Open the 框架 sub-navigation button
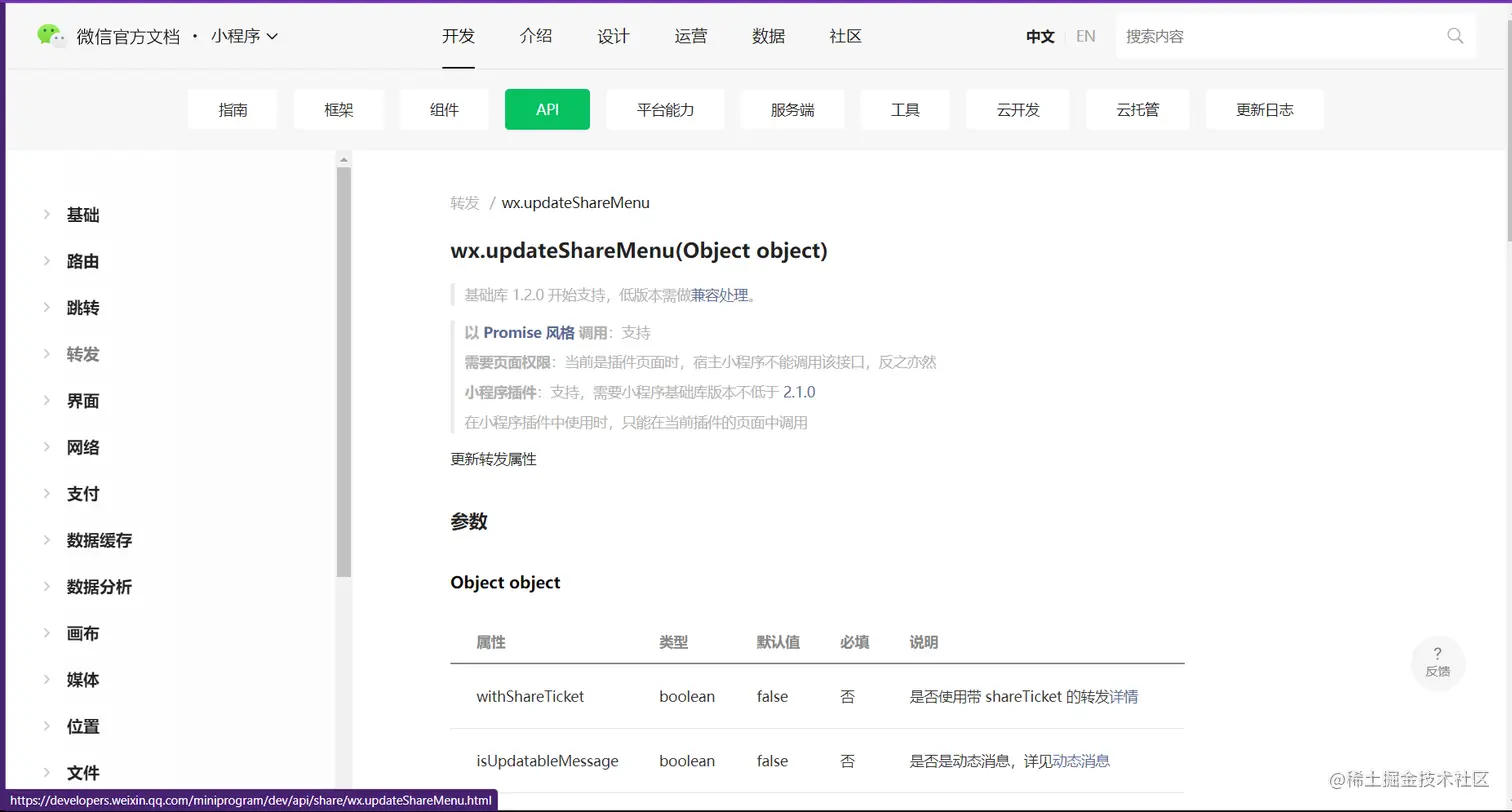 pos(339,110)
